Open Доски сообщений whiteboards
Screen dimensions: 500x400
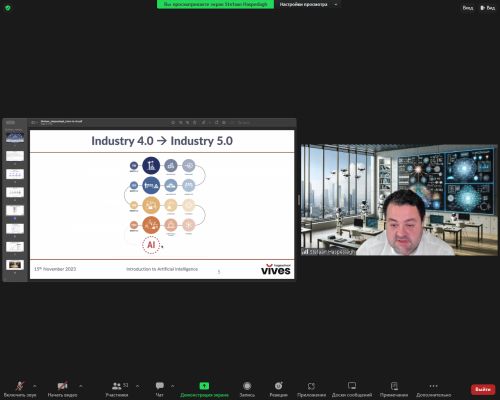coord(352,389)
